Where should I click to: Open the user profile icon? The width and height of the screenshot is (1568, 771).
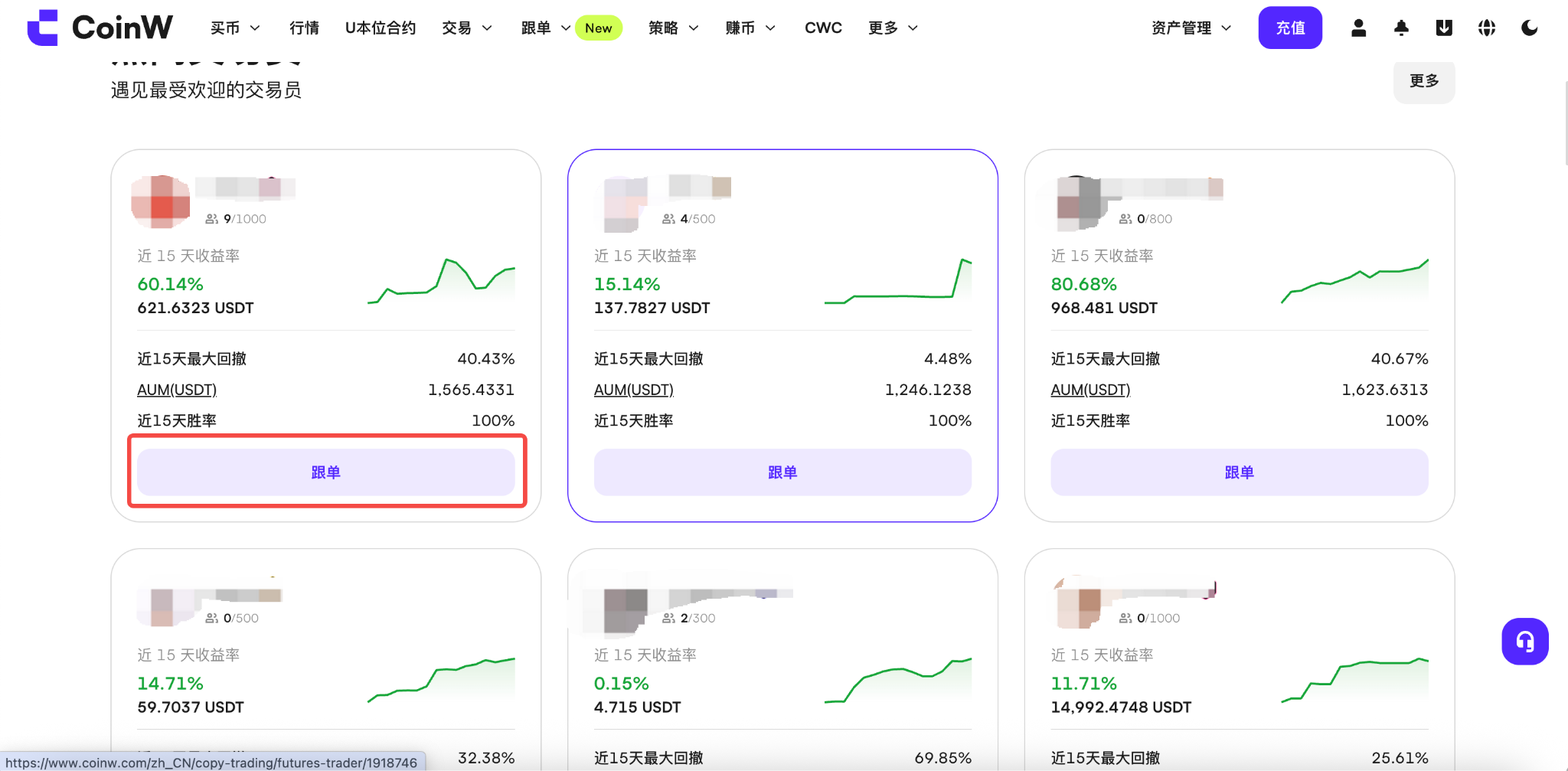click(x=1359, y=28)
